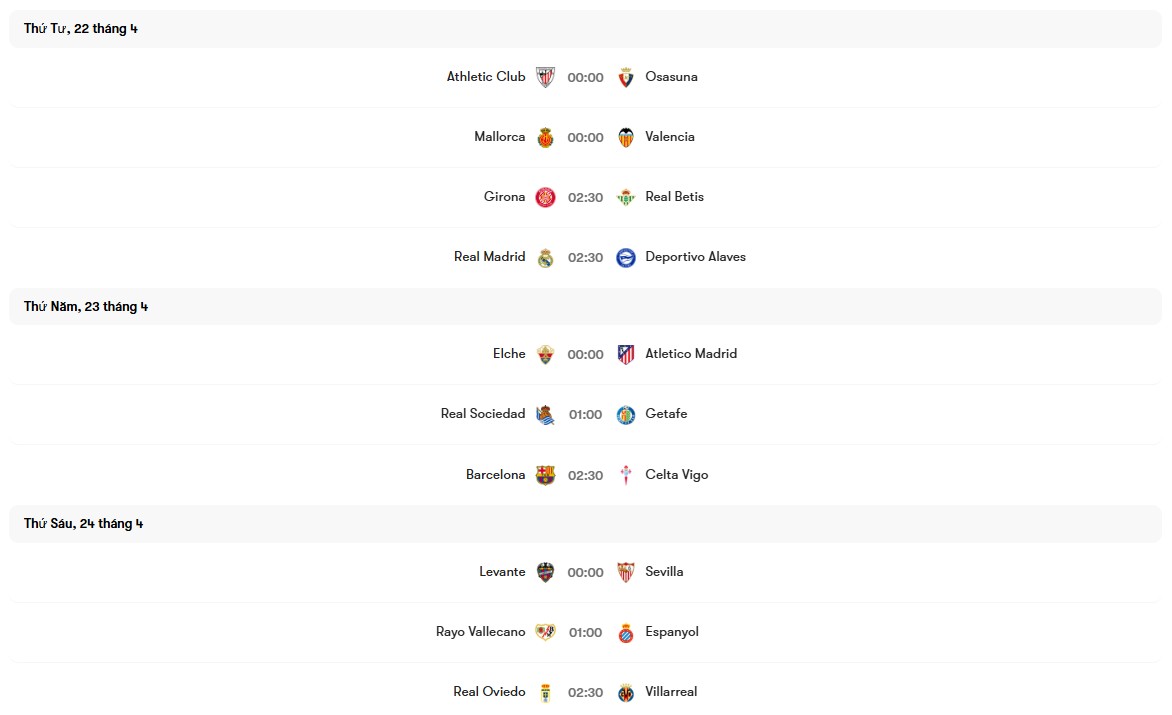This screenshot has width=1172, height=715.
Task: Select the Real Sociedad team name
Action: (x=482, y=414)
